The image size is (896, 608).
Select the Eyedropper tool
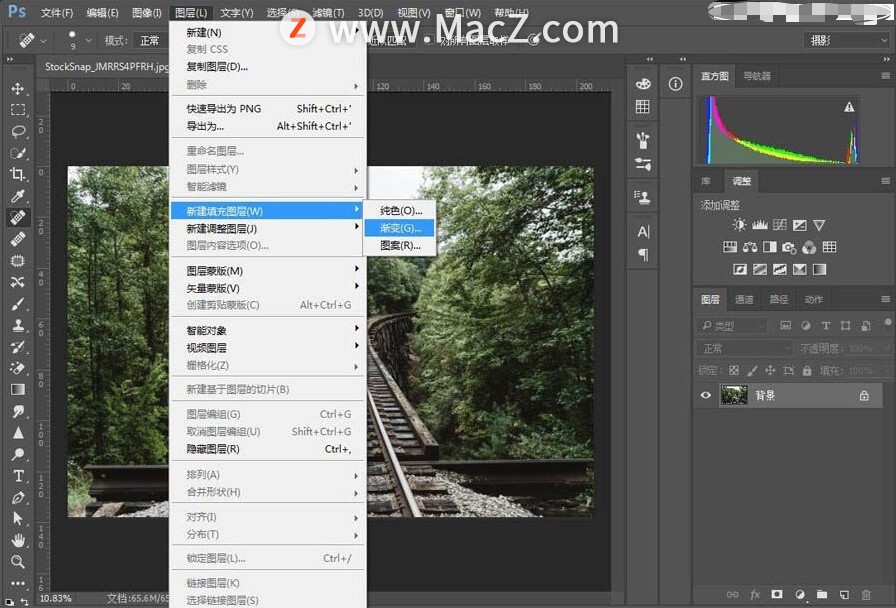point(18,197)
